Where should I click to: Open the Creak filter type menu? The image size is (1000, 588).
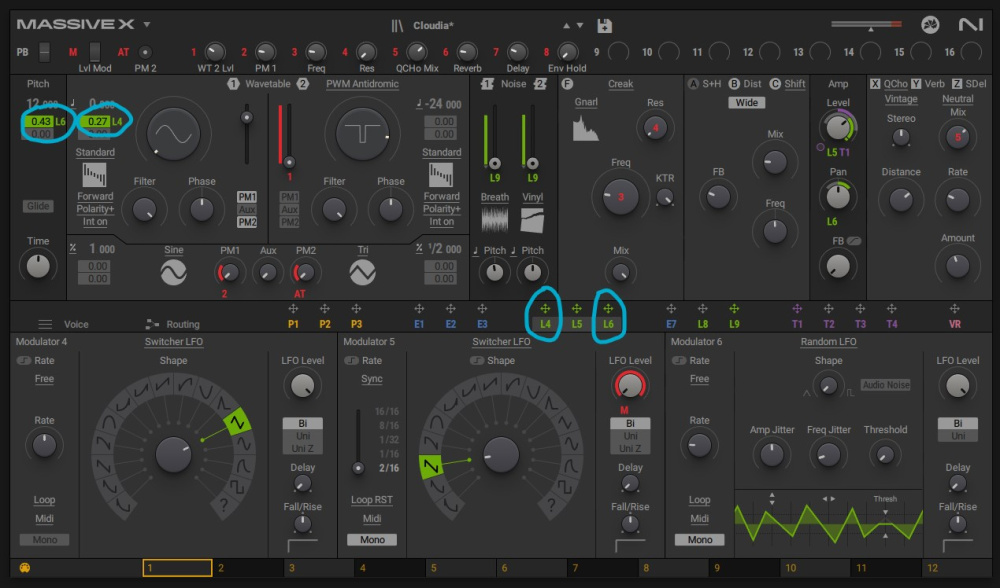[x=620, y=84]
